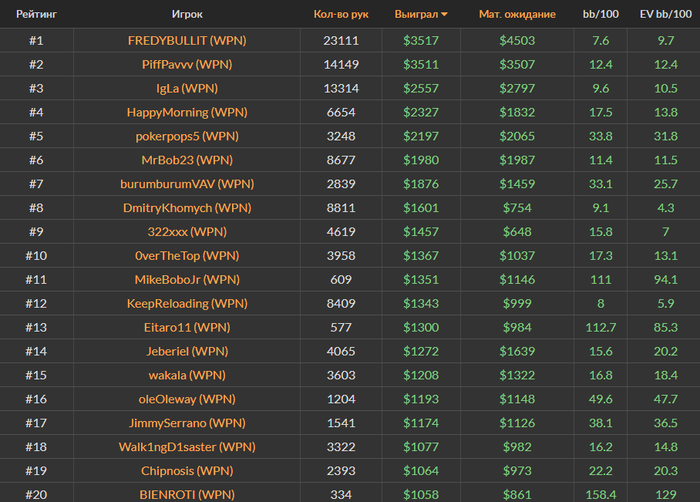Select bb/100 value 33.8
The height and width of the screenshot is (502, 700).
pos(600,136)
